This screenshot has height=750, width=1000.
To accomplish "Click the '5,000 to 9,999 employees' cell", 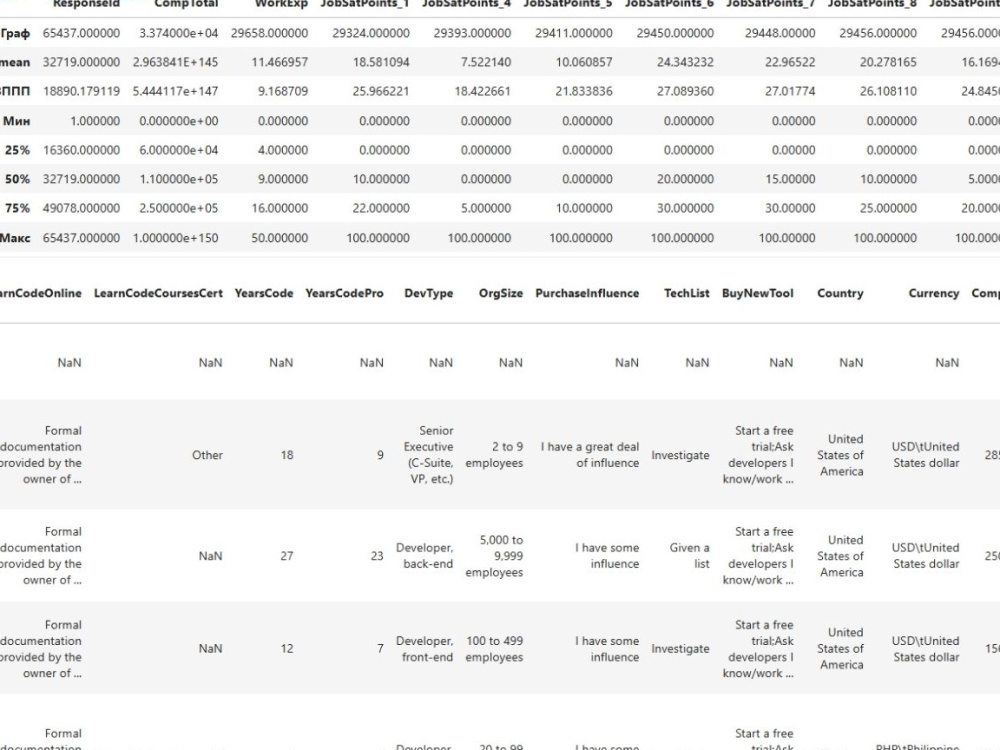I will tap(494, 555).
